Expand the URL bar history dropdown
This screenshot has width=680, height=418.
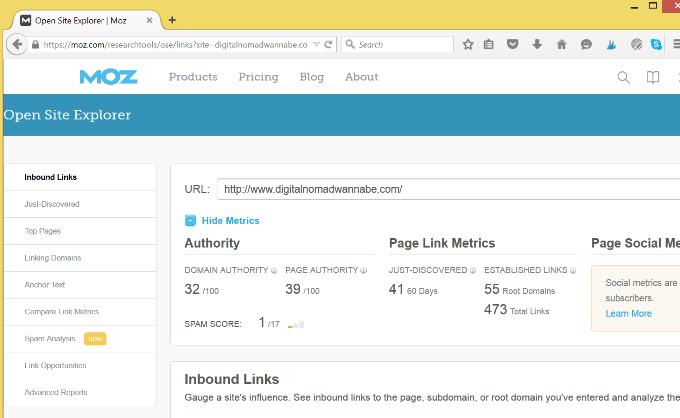[316, 45]
